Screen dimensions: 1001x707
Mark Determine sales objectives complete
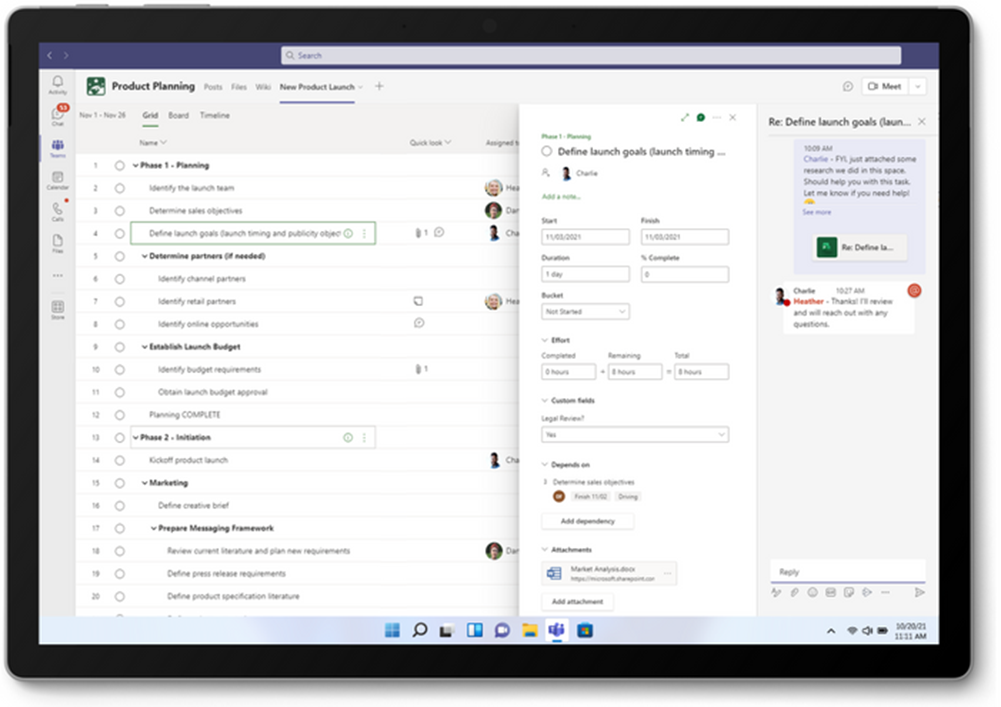119,211
